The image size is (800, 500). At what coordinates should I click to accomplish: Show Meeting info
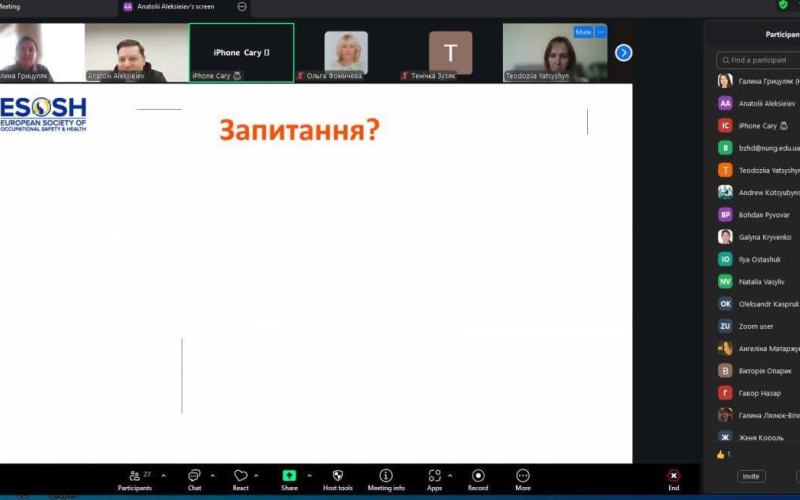pos(386,476)
